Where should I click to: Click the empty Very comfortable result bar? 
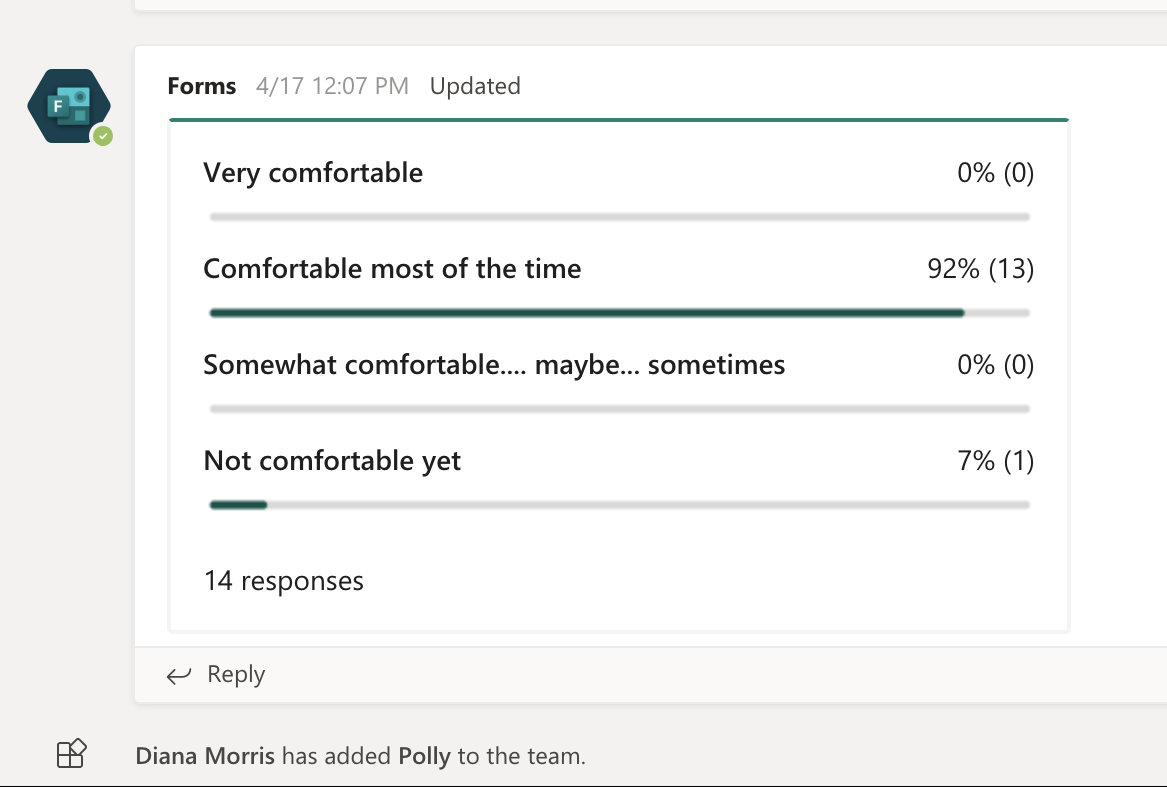(620, 217)
